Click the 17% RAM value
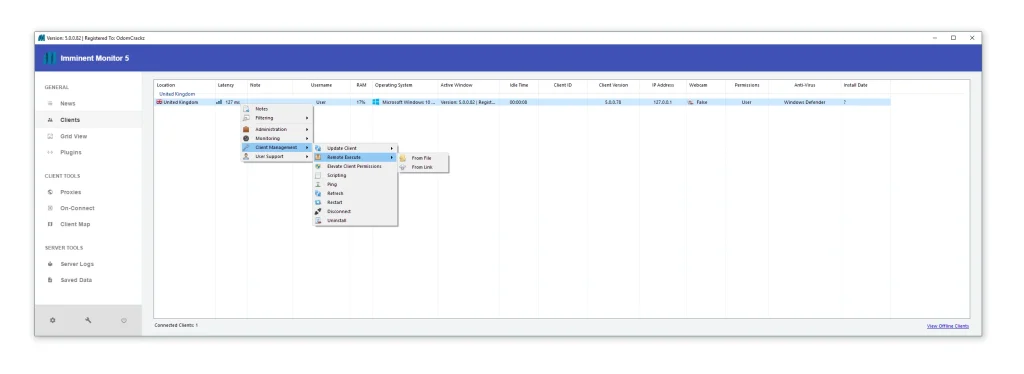This screenshot has height=374, width=1024. click(361, 102)
